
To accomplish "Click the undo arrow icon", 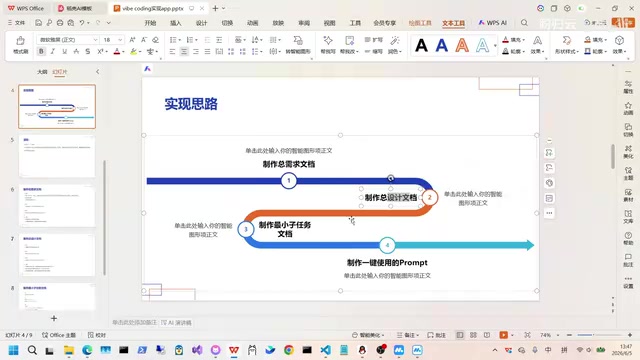I will pyautogui.click(x=82, y=23).
